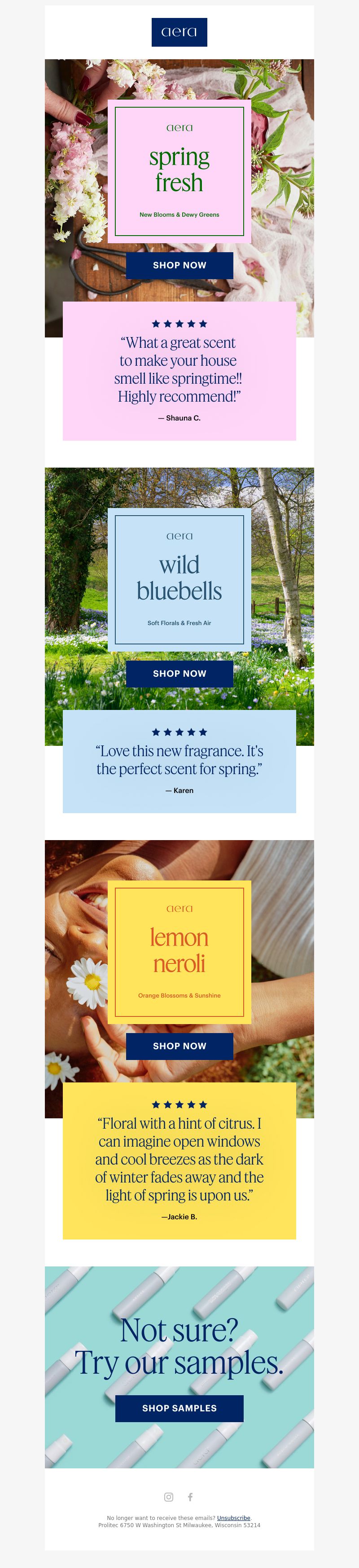359x1568 pixels.
Task: Click Shop Now under wild bluebells
Action: (x=179, y=674)
